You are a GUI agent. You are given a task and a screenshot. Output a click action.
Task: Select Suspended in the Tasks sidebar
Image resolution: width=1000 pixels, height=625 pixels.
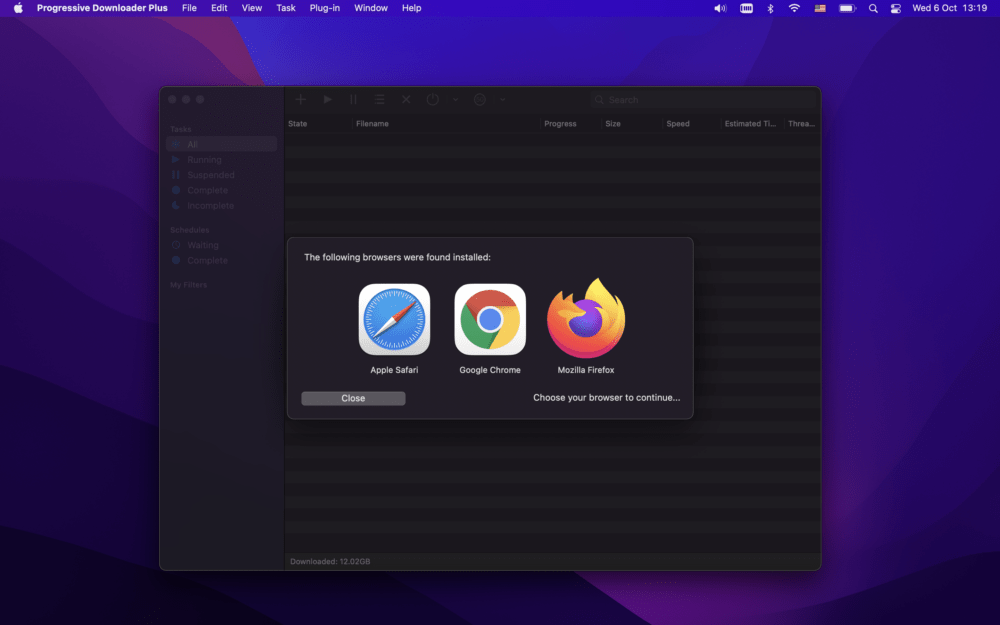click(221, 175)
